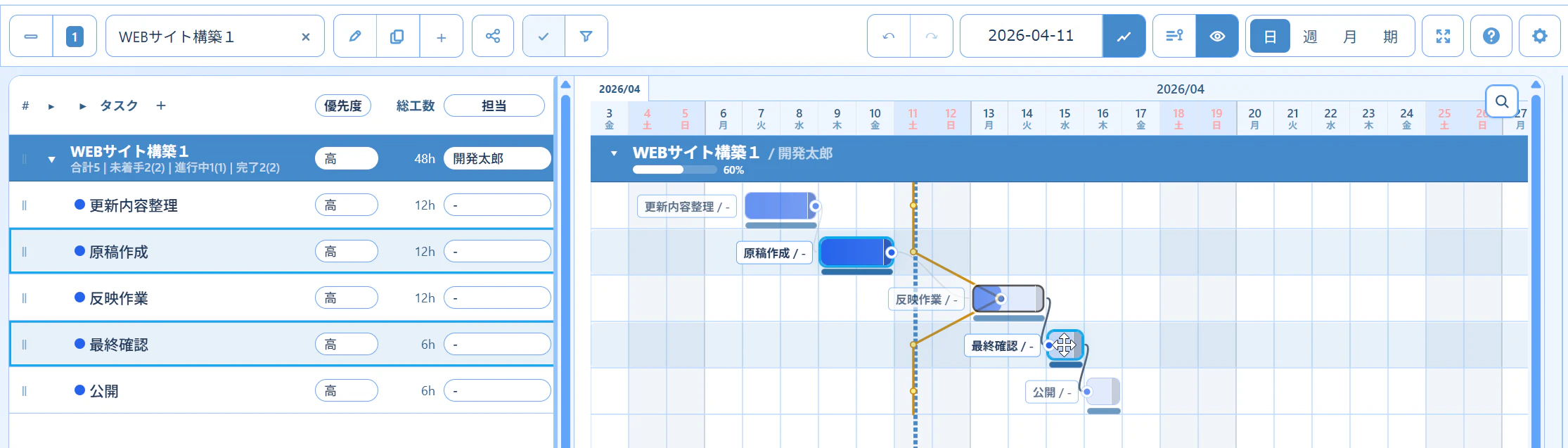This screenshot has width=1568, height=448.
Task: Click the date field 2026-04-11
Action: coord(1031,36)
